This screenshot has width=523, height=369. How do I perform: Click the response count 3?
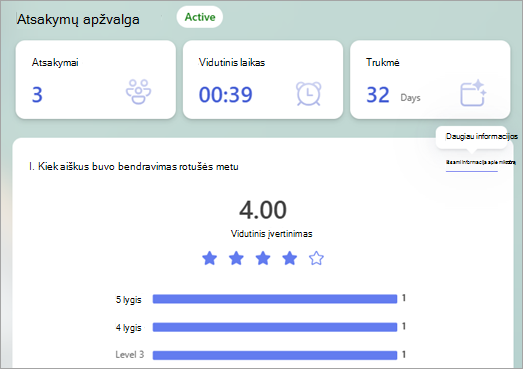tap(37, 95)
